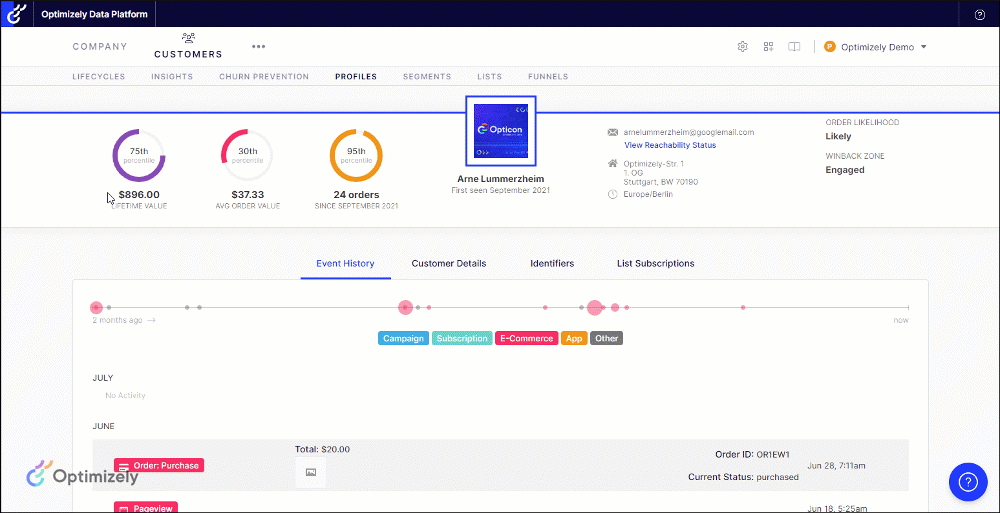Click the Opticon profile picture

pos(501,131)
